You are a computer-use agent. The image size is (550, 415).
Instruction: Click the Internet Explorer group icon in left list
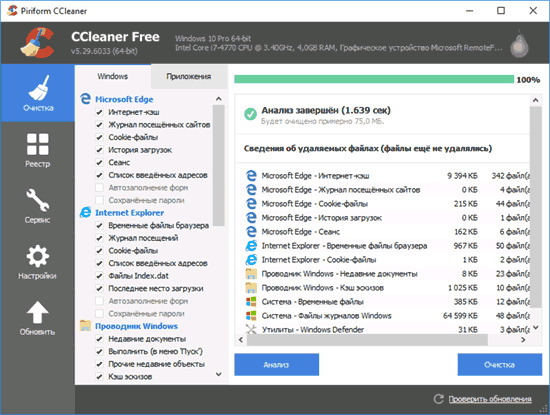[85, 212]
